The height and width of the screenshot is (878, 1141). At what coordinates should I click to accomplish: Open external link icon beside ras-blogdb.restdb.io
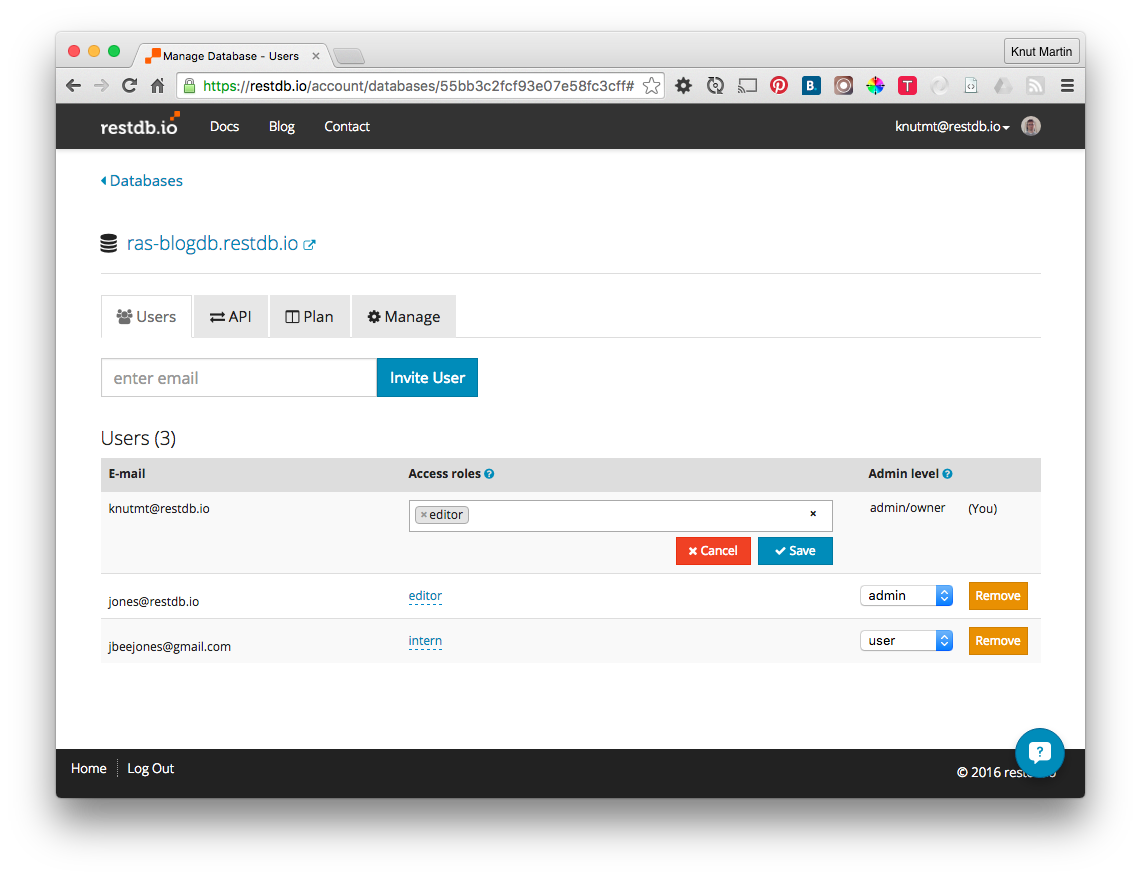pos(309,244)
